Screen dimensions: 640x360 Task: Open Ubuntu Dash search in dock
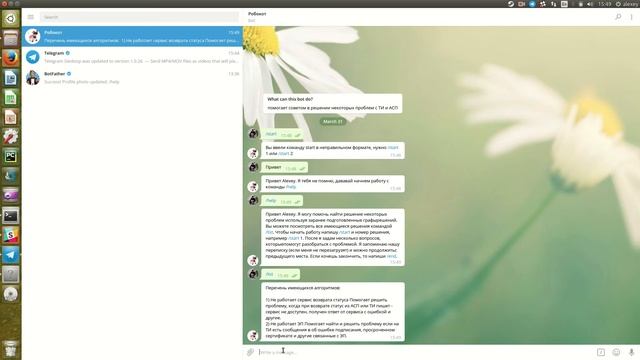click(11, 18)
